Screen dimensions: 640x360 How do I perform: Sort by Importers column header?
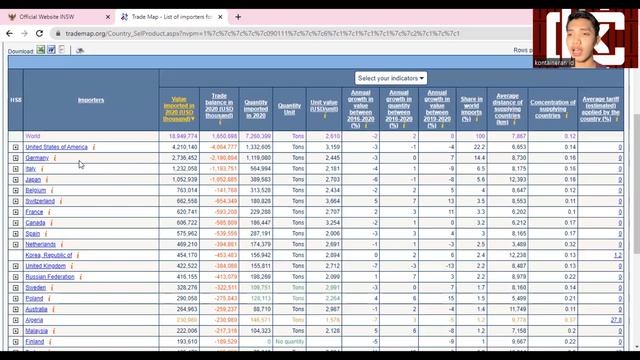(x=91, y=100)
